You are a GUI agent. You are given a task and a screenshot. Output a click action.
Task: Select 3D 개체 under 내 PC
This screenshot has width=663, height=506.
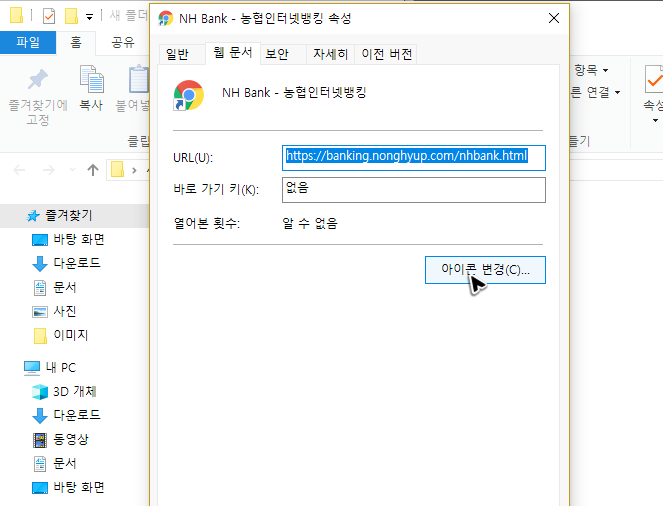click(x=75, y=391)
